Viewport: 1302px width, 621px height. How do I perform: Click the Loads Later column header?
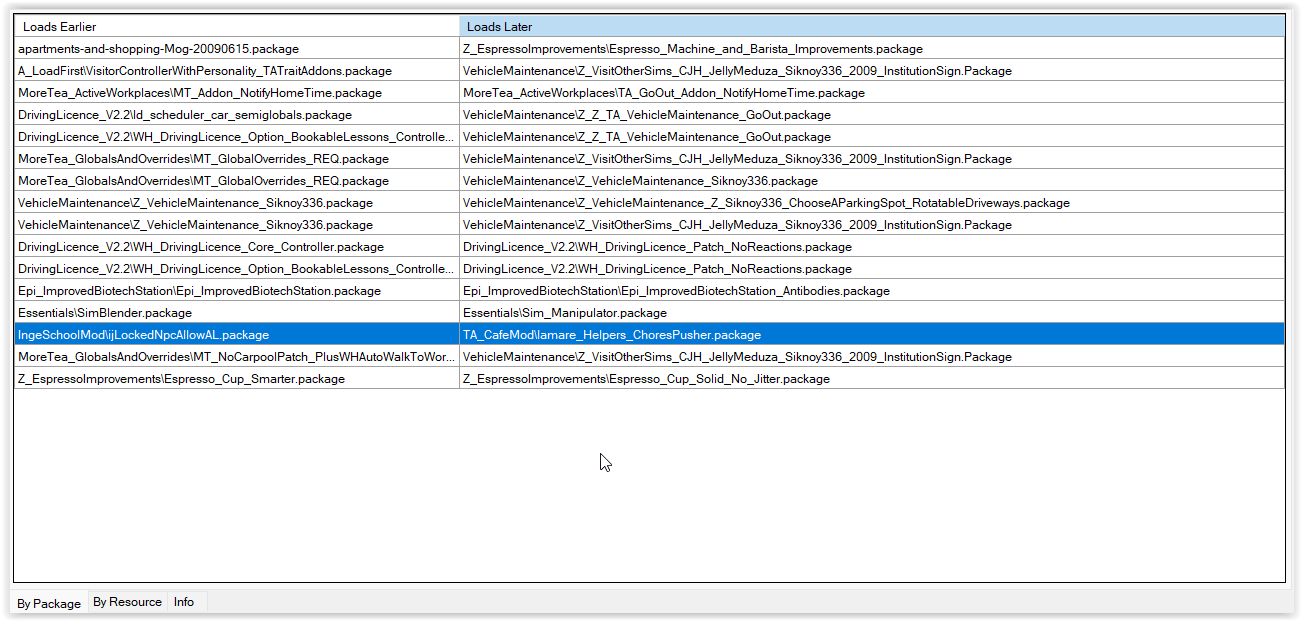[872, 27]
